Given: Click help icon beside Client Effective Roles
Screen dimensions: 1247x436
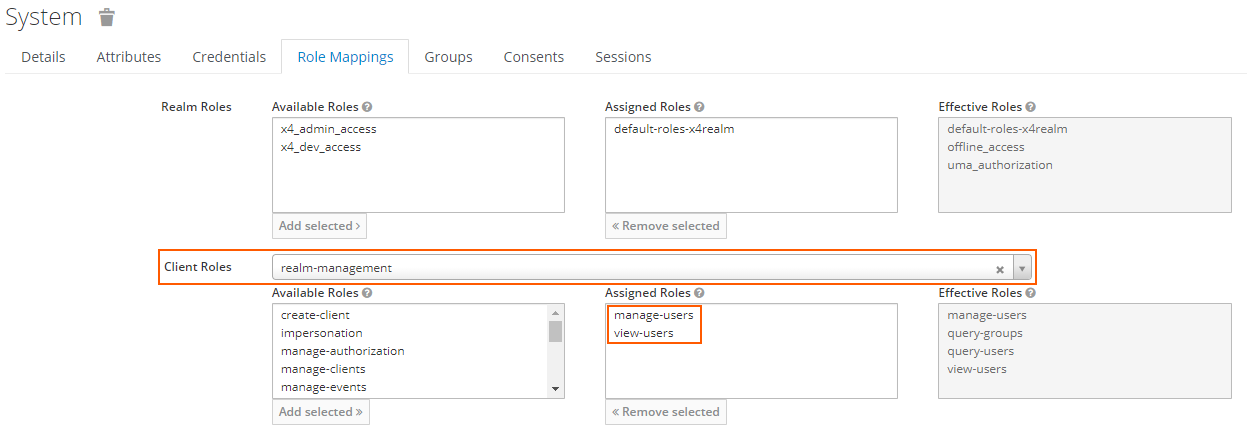Looking at the screenshot, I should tap(1030, 293).
